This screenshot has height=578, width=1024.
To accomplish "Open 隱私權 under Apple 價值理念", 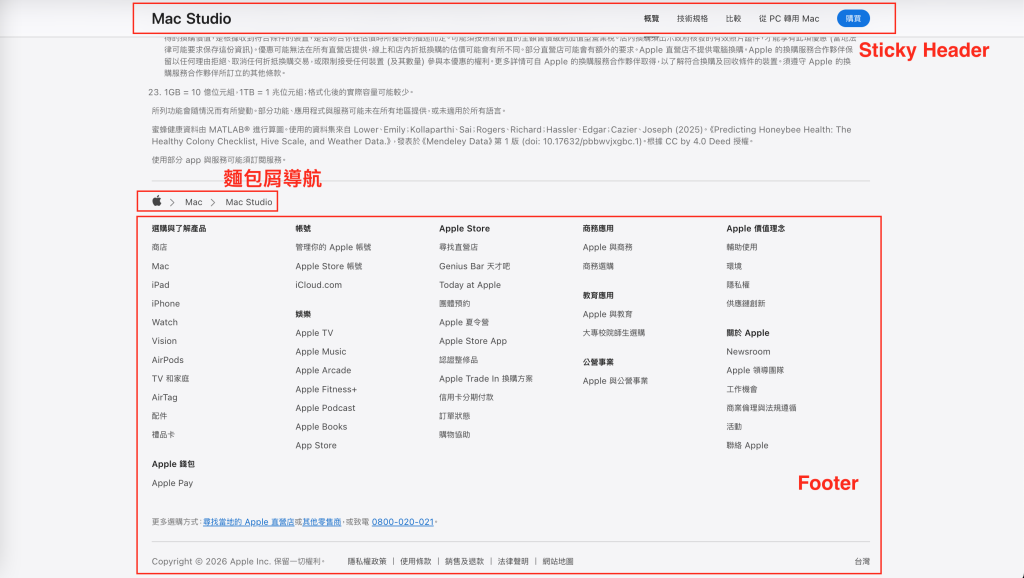I will 738,285.
